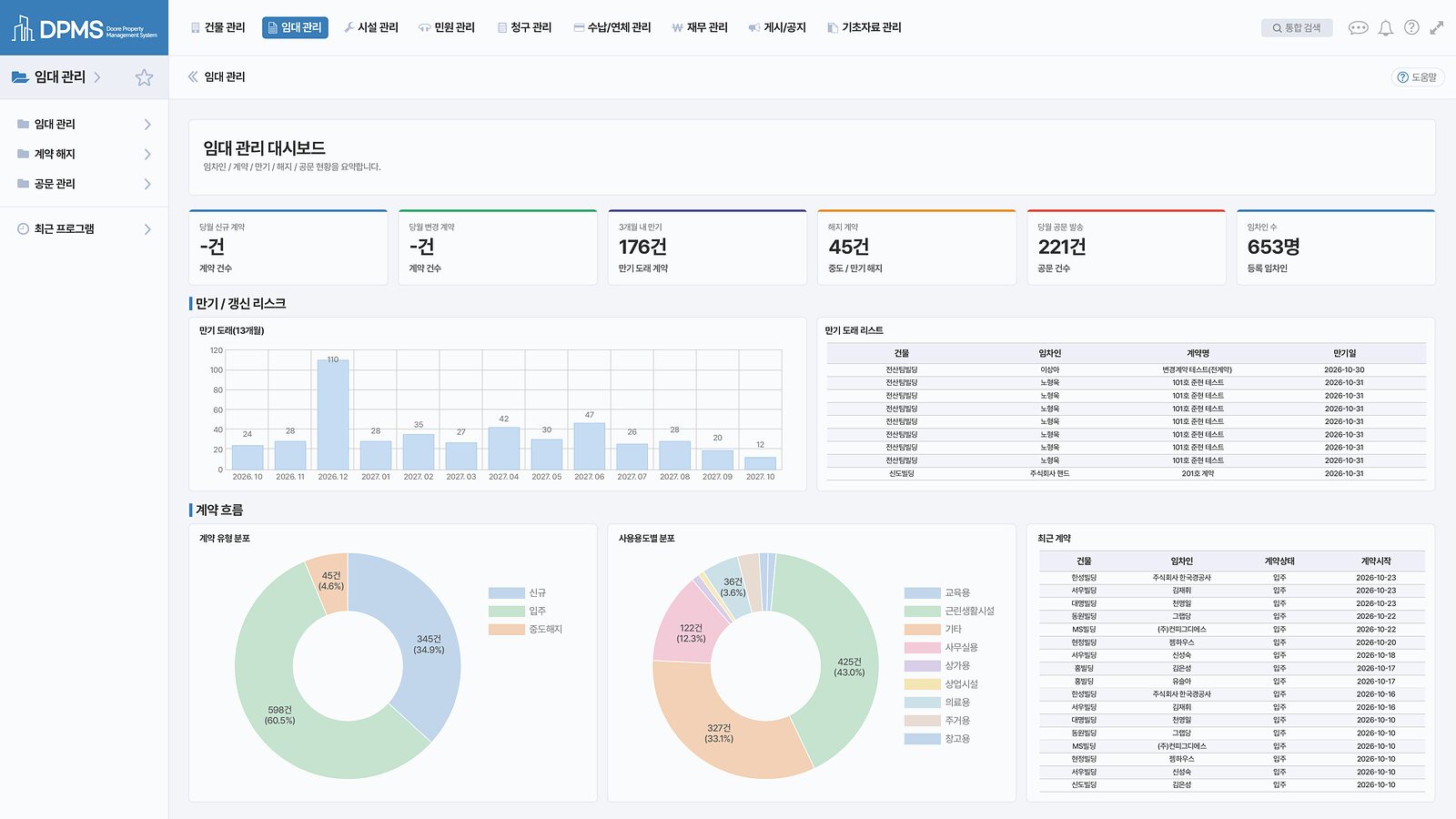The width and height of the screenshot is (1456, 819).
Task: Click the folder icon next to 계약 해지
Action: tap(23, 154)
